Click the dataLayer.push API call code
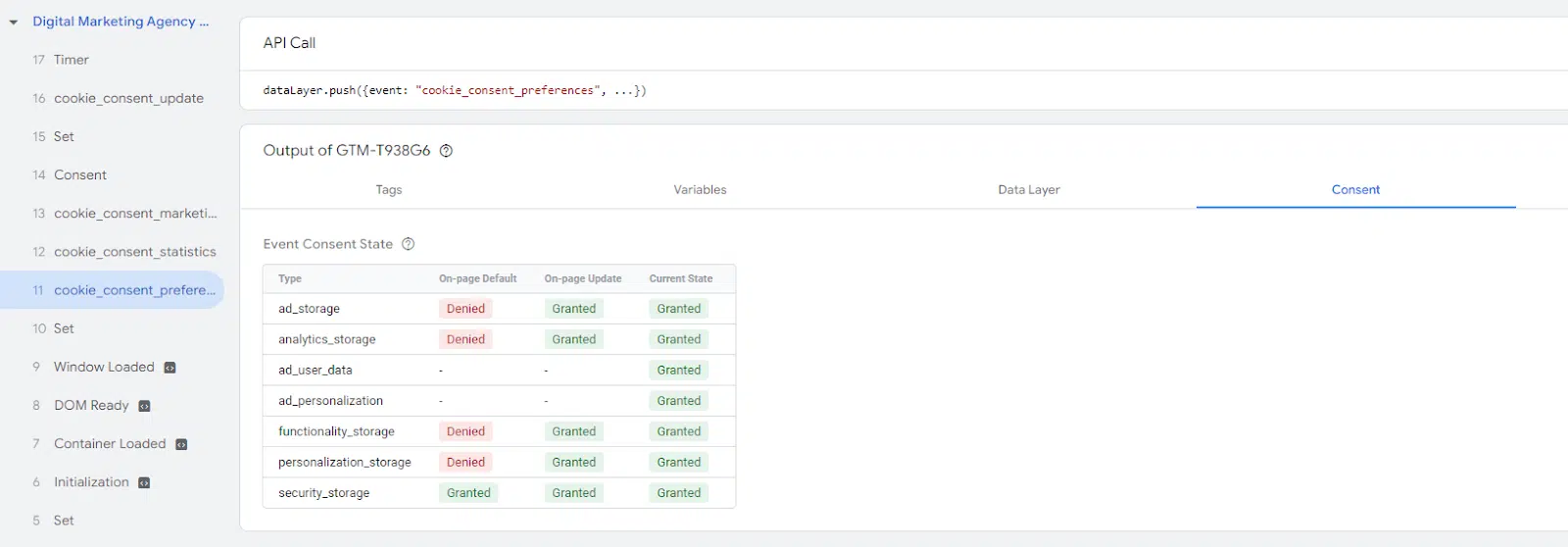The height and width of the screenshot is (547, 1568). [454, 90]
